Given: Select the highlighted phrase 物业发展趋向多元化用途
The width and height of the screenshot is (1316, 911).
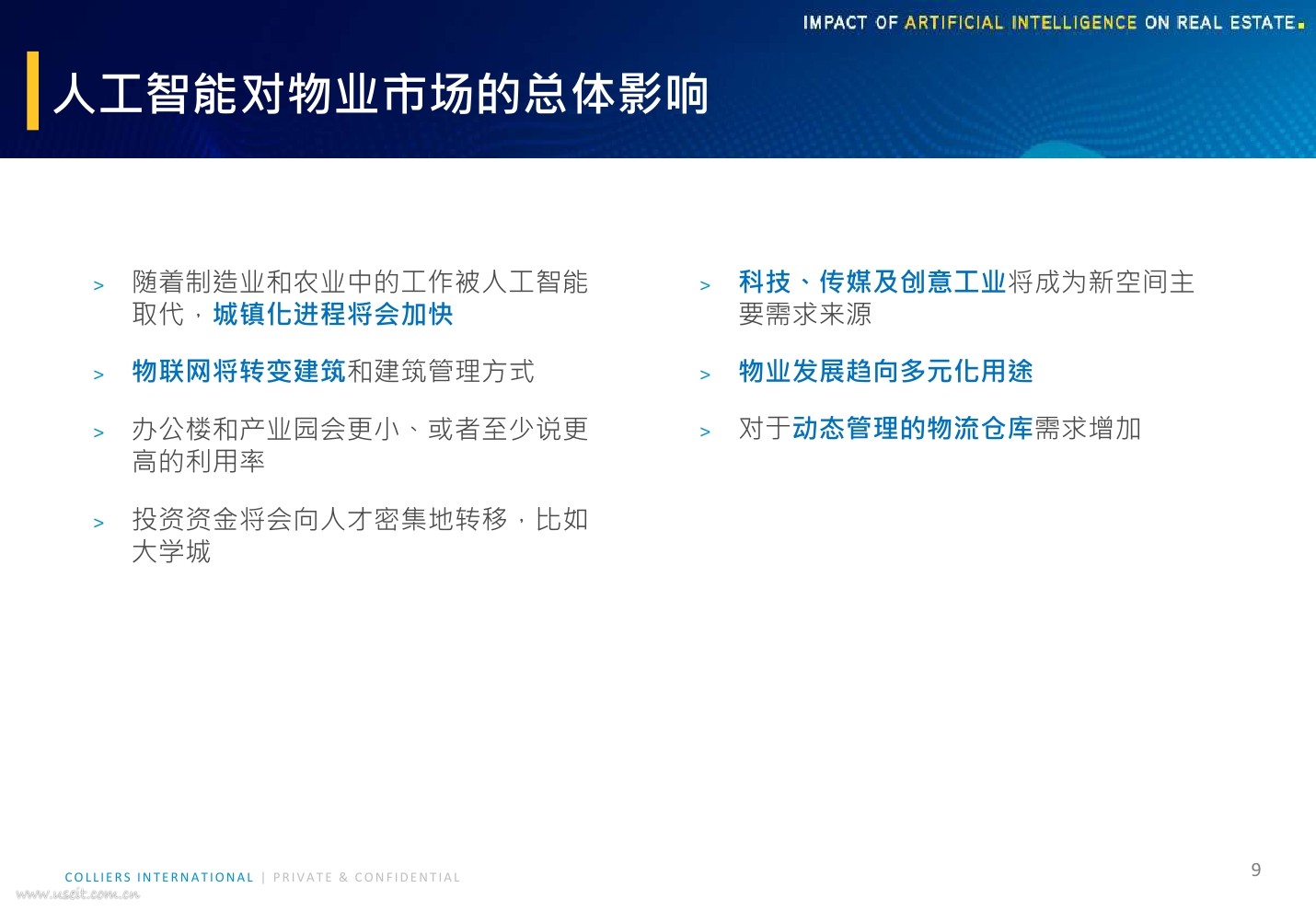Looking at the screenshot, I should [884, 372].
